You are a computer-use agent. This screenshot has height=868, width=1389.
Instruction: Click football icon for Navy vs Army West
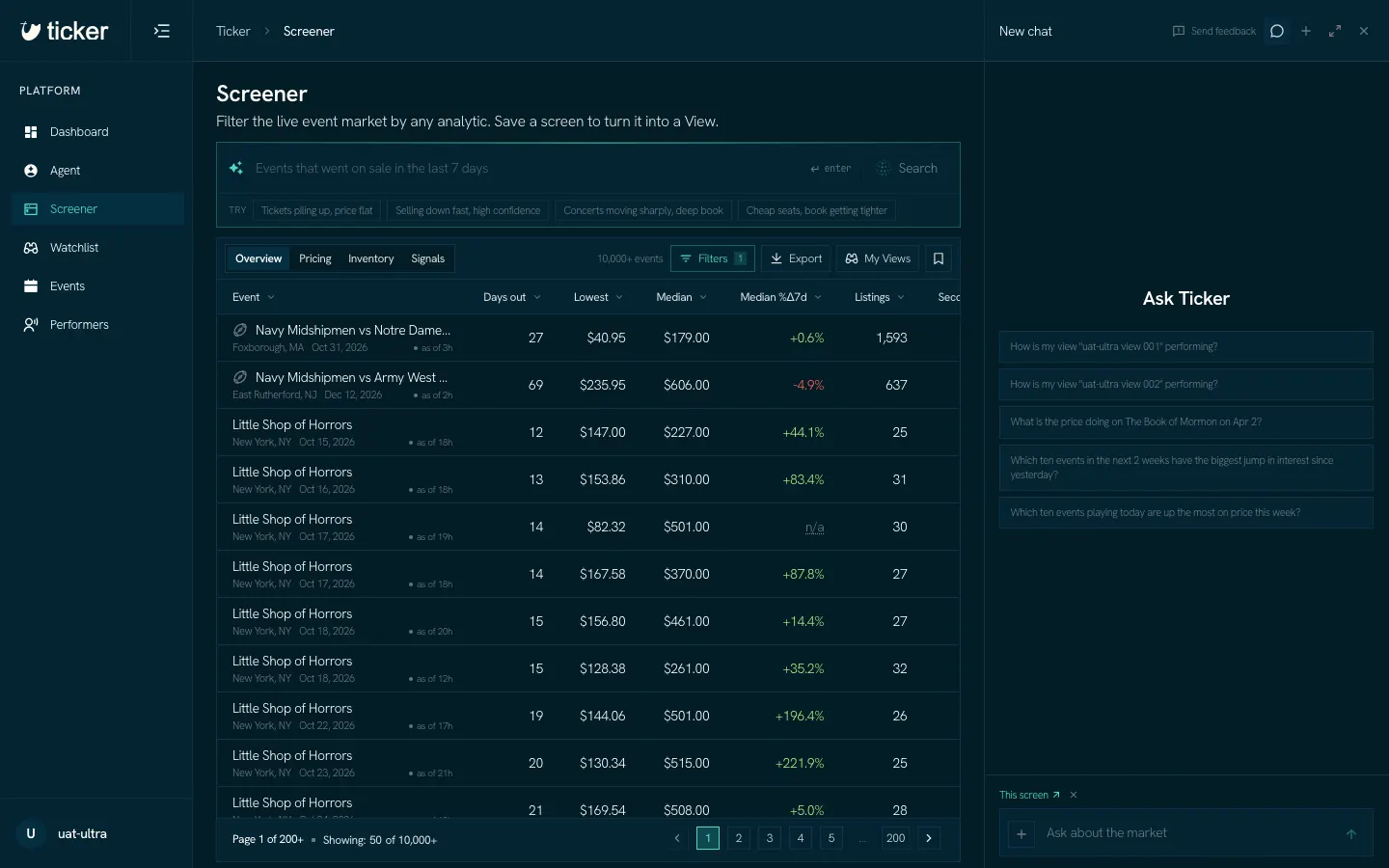[x=240, y=377]
